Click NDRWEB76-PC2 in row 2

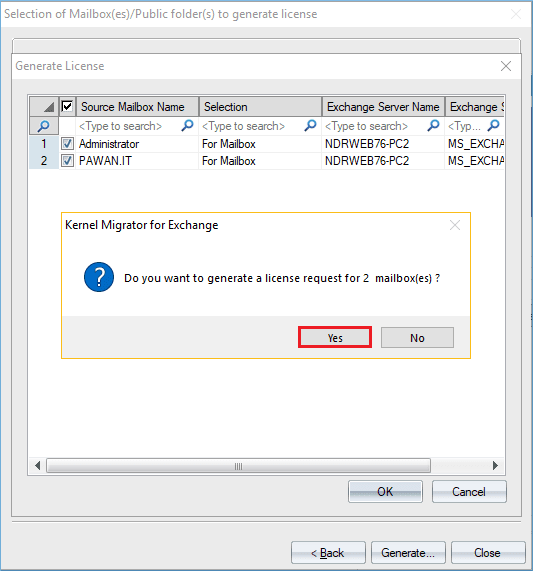pyautogui.click(x=383, y=161)
